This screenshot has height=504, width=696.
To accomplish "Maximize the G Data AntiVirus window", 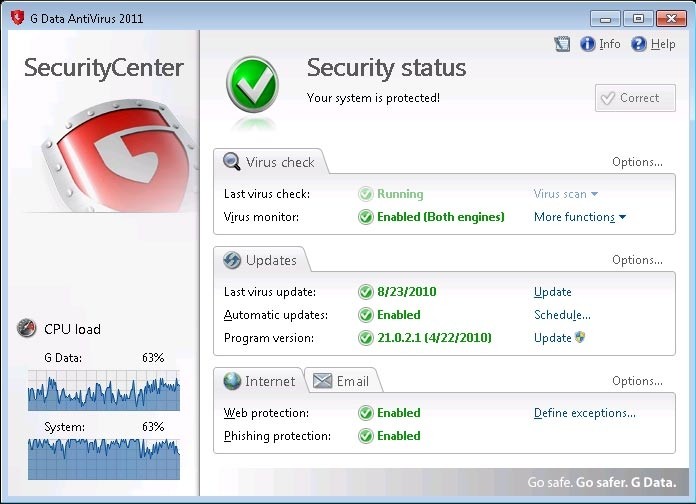I will [x=638, y=19].
